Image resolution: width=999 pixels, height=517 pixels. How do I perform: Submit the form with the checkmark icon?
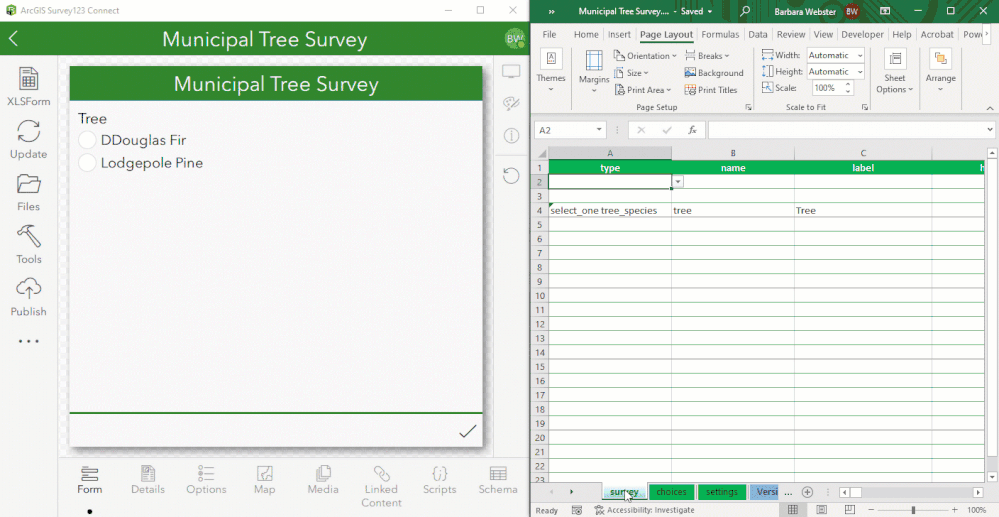467,432
